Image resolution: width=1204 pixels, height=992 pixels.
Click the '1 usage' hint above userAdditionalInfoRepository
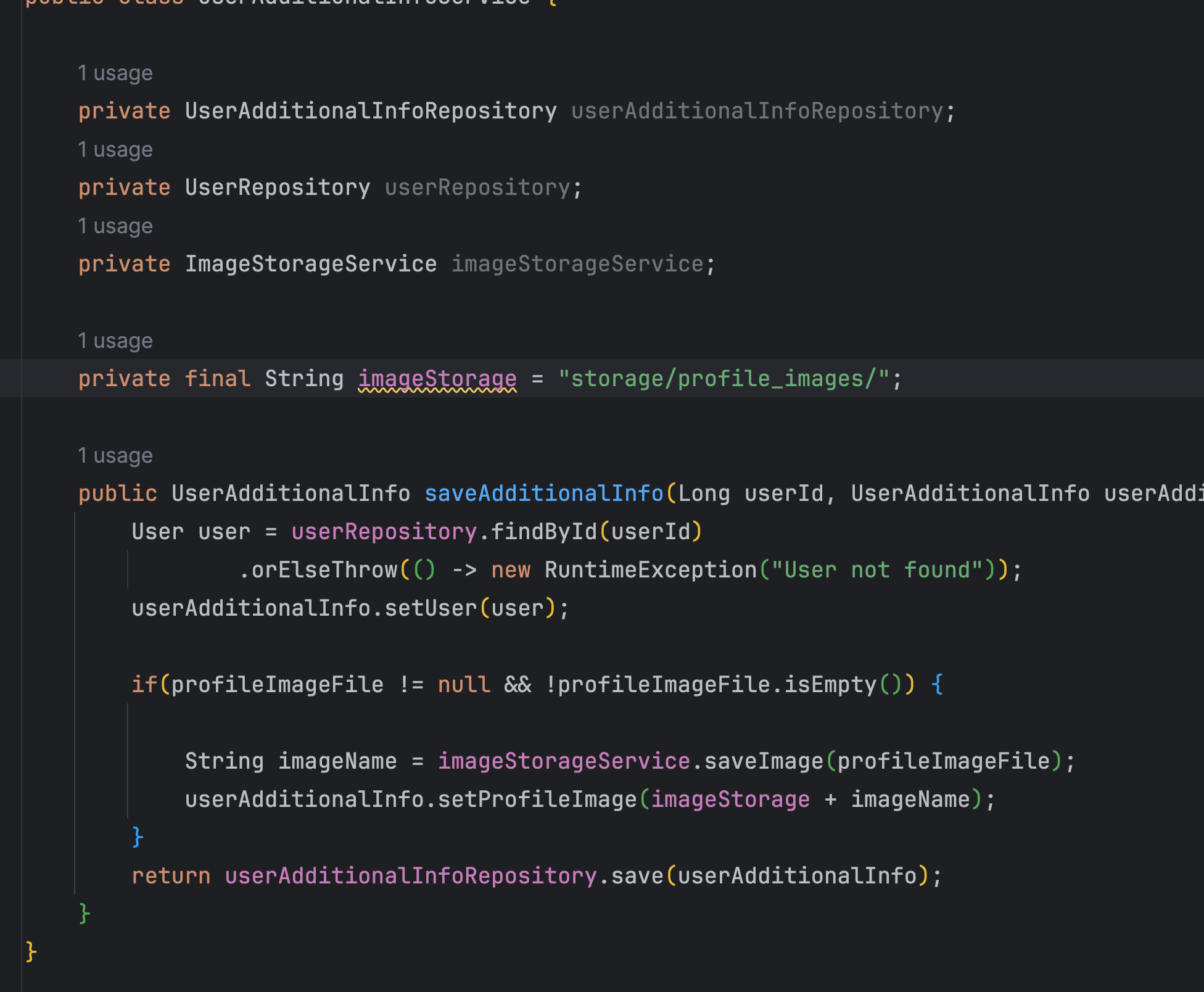pos(115,73)
